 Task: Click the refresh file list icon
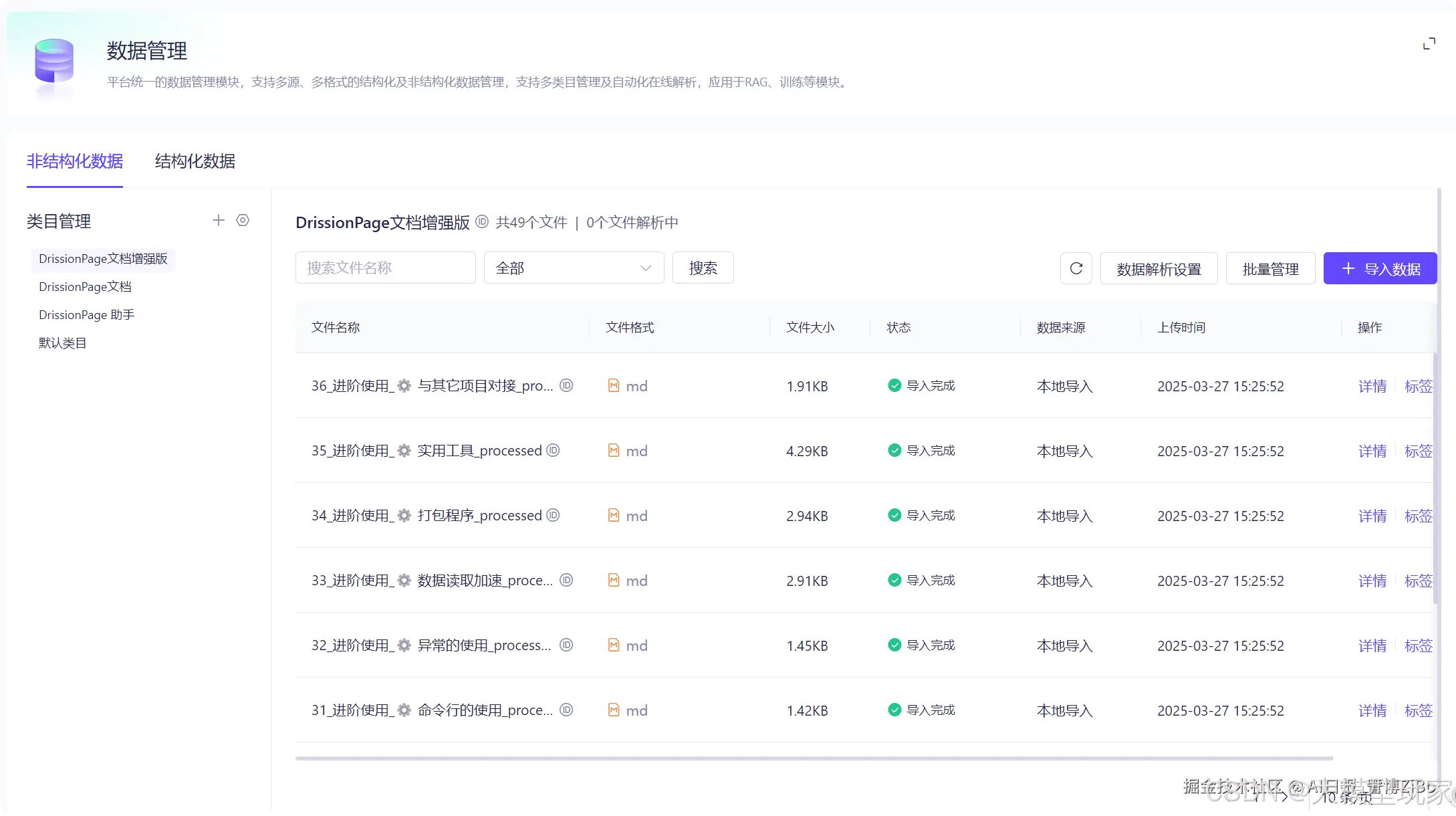[1076, 268]
